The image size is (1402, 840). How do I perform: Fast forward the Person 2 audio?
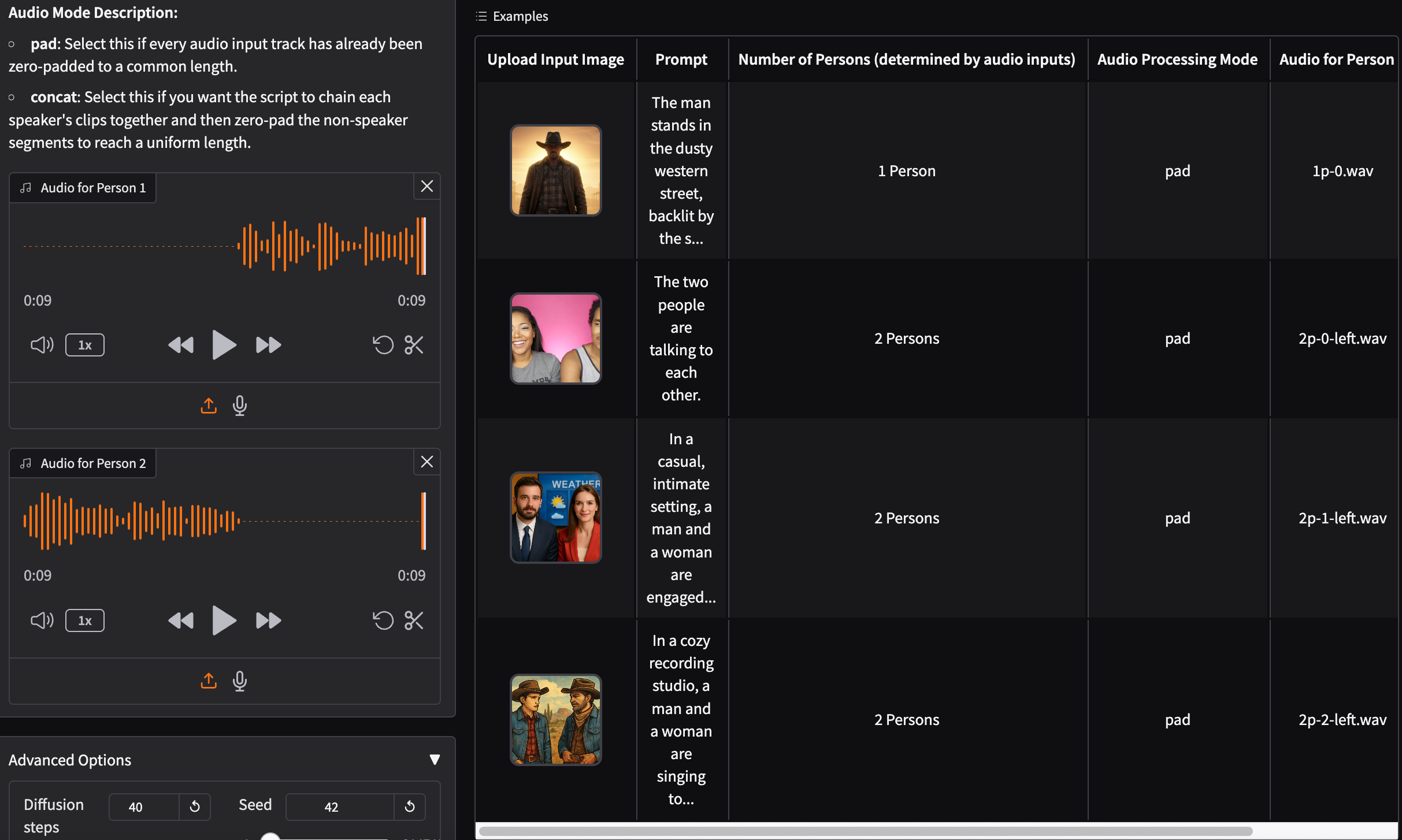pyautogui.click(x=268, y=620)
